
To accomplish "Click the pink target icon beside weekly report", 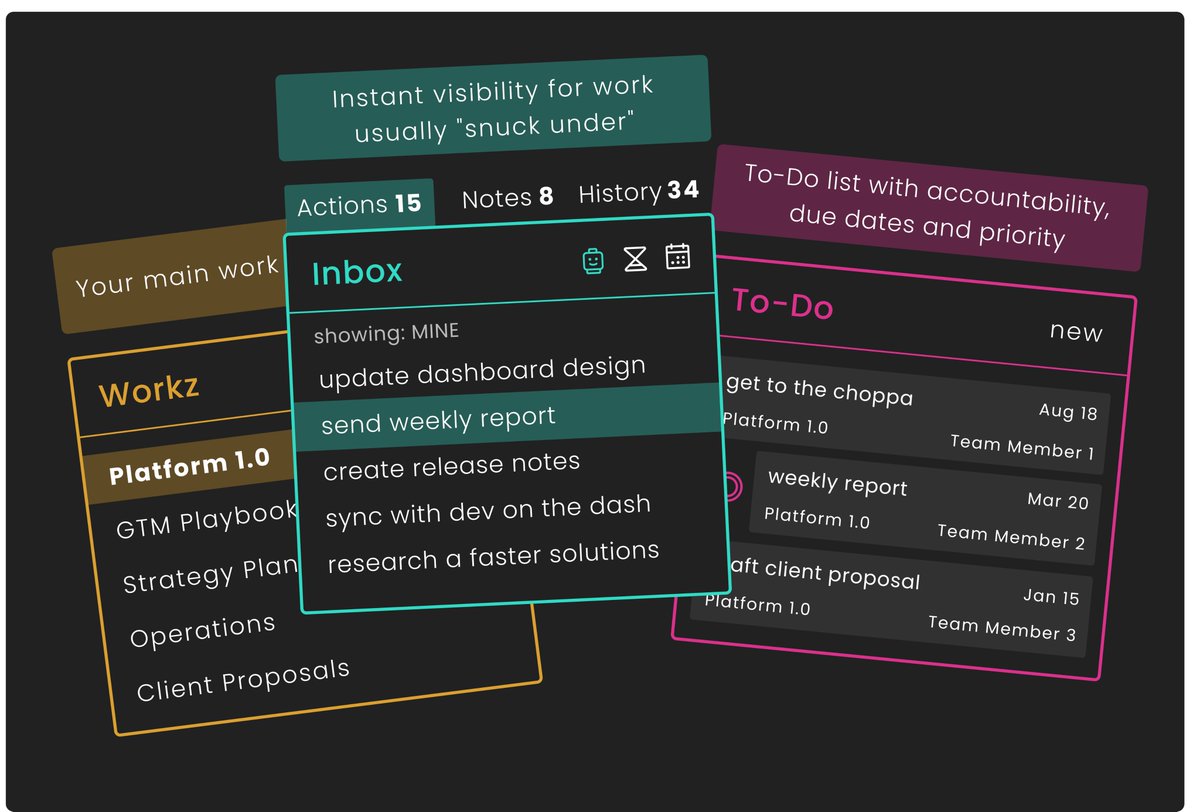I will (731, 487).
